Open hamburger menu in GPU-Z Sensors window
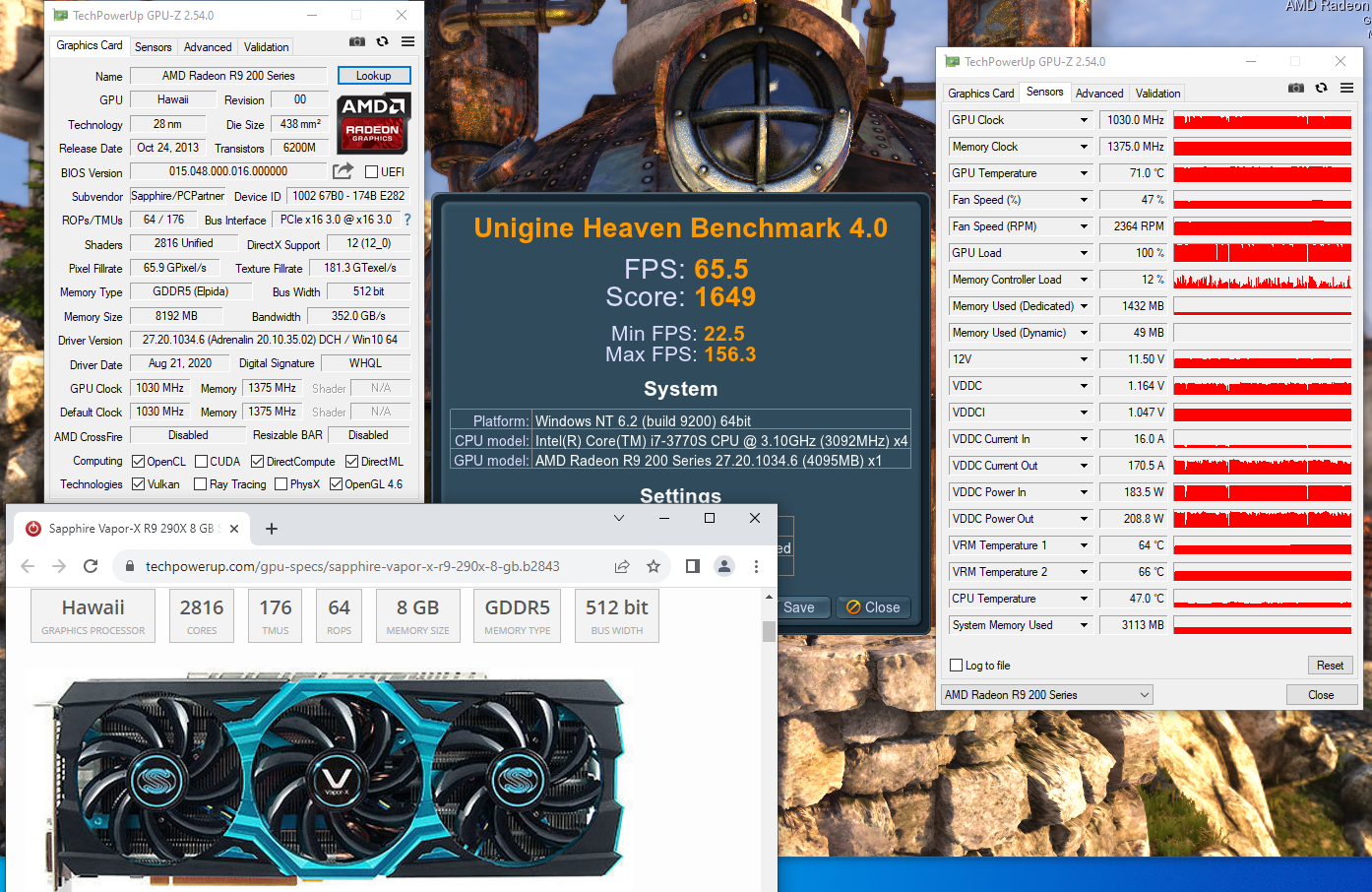 coord(1346,88)
